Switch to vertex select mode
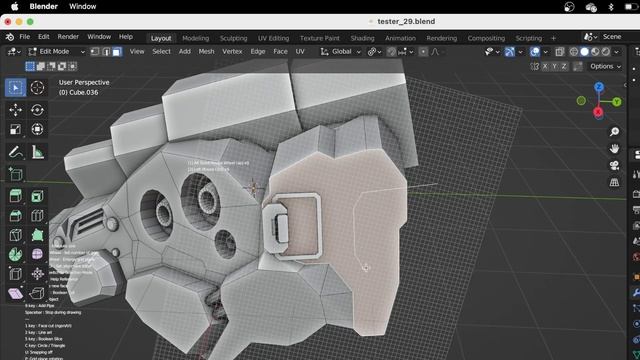The height and width of the screenshot is (360, 640). tap(95, 52)
